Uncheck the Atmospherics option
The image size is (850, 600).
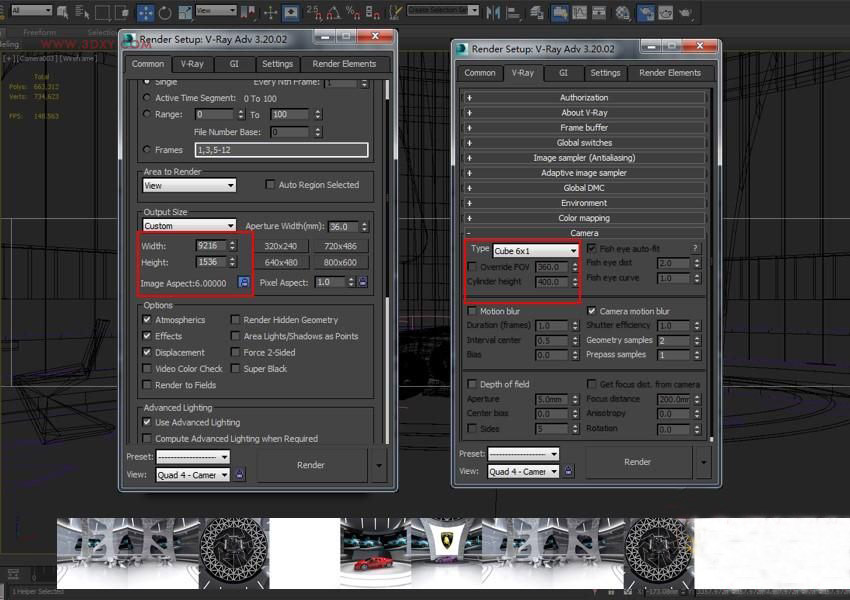(147, 320)
